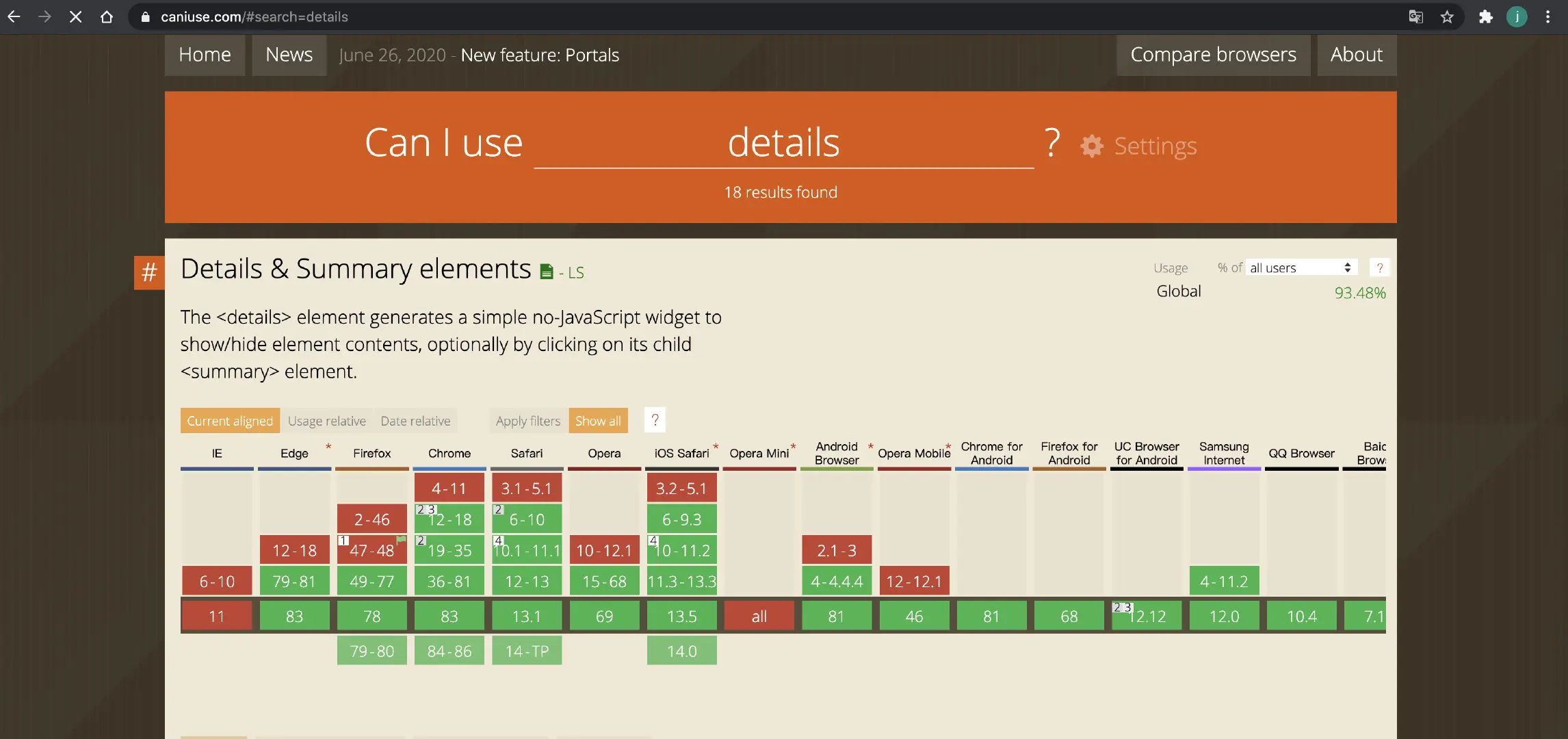Screen dimensions: 1568x739
Task: Stop page loading with X icon
Action: (x=75, y=17)
